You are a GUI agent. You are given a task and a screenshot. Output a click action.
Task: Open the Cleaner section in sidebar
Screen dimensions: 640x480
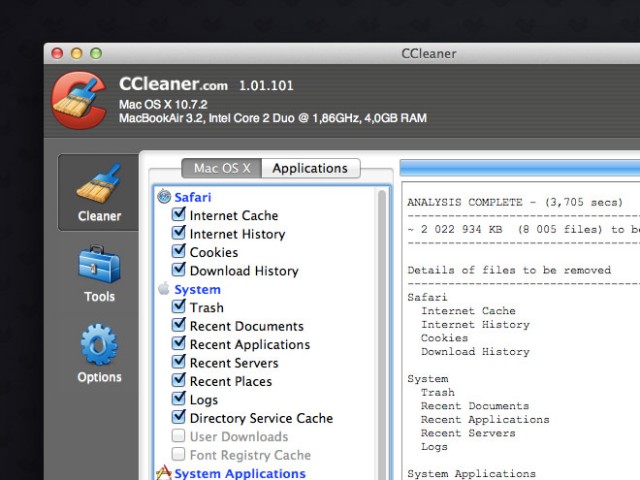pos(98,192)
